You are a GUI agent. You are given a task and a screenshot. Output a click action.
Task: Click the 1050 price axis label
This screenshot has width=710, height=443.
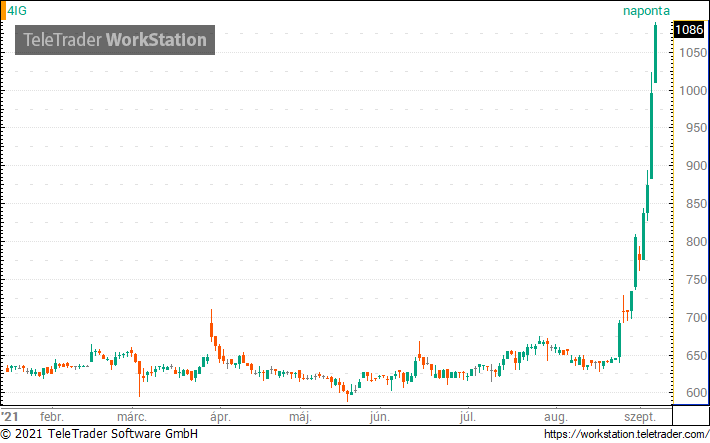click(x=693, y=53)
